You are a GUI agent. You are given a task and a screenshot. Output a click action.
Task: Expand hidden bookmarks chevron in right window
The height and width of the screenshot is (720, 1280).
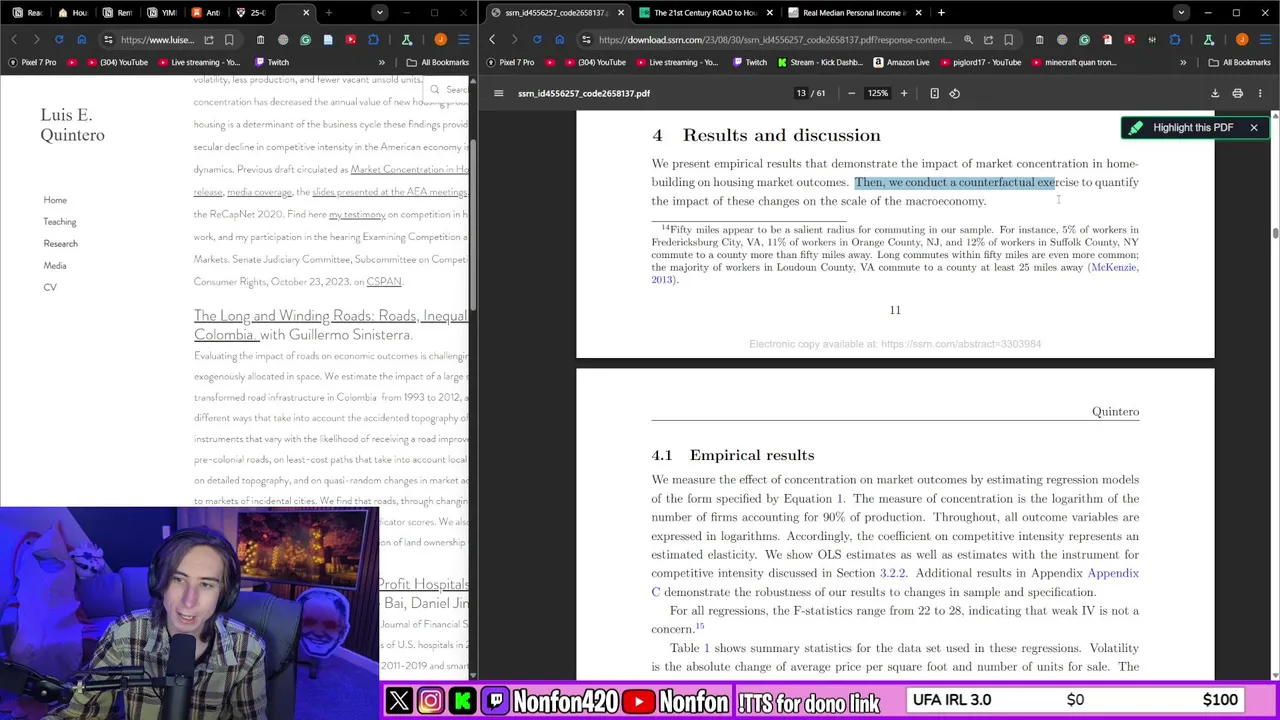(x=1183, y=62)
